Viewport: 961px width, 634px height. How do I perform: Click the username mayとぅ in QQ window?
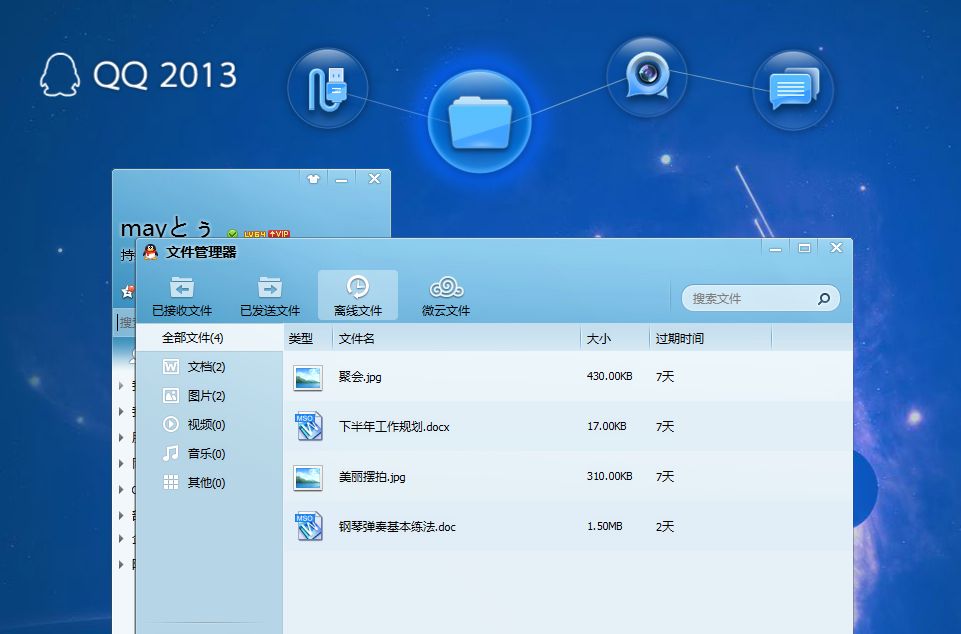click(x=166, y=228)
